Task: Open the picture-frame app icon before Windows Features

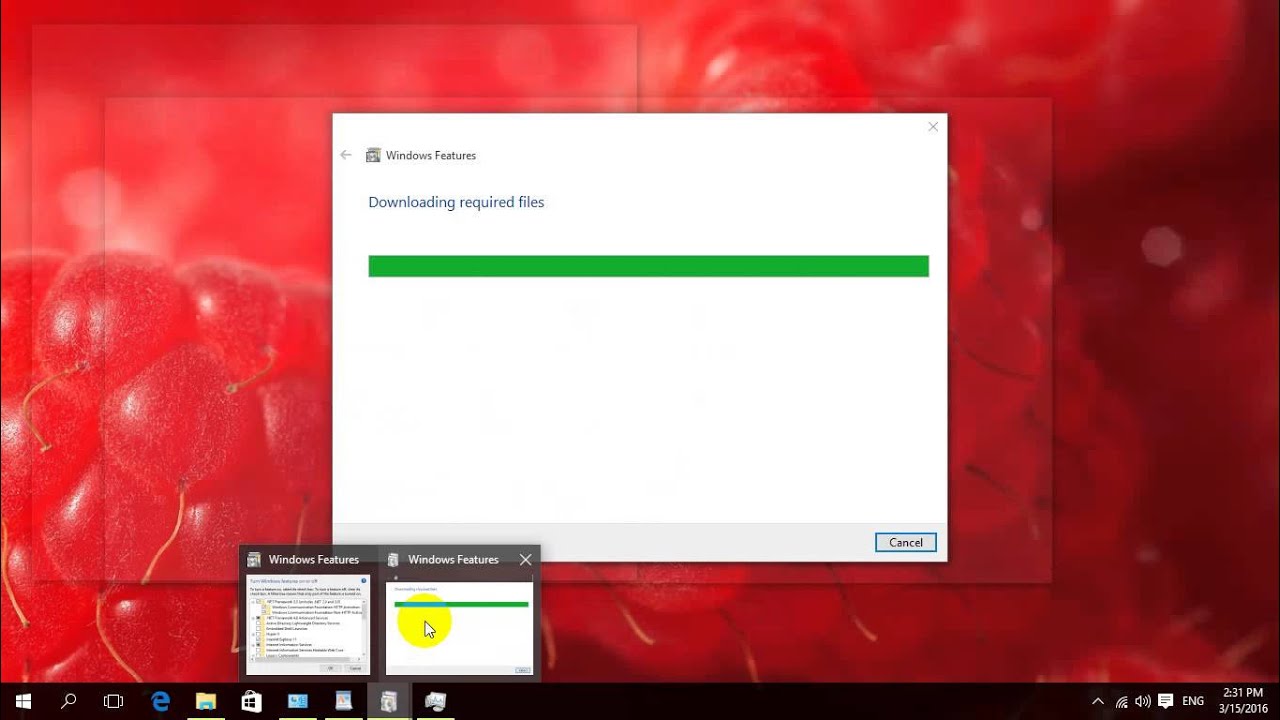Action: coord(344,702)
